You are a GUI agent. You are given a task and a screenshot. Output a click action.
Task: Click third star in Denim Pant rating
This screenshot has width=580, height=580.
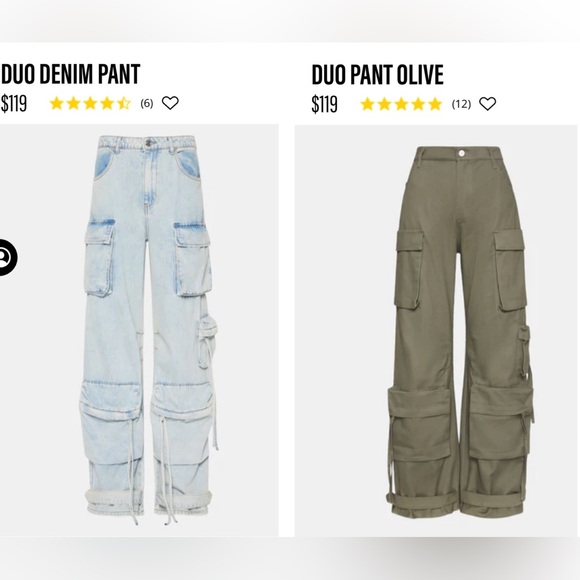point(90,104)
